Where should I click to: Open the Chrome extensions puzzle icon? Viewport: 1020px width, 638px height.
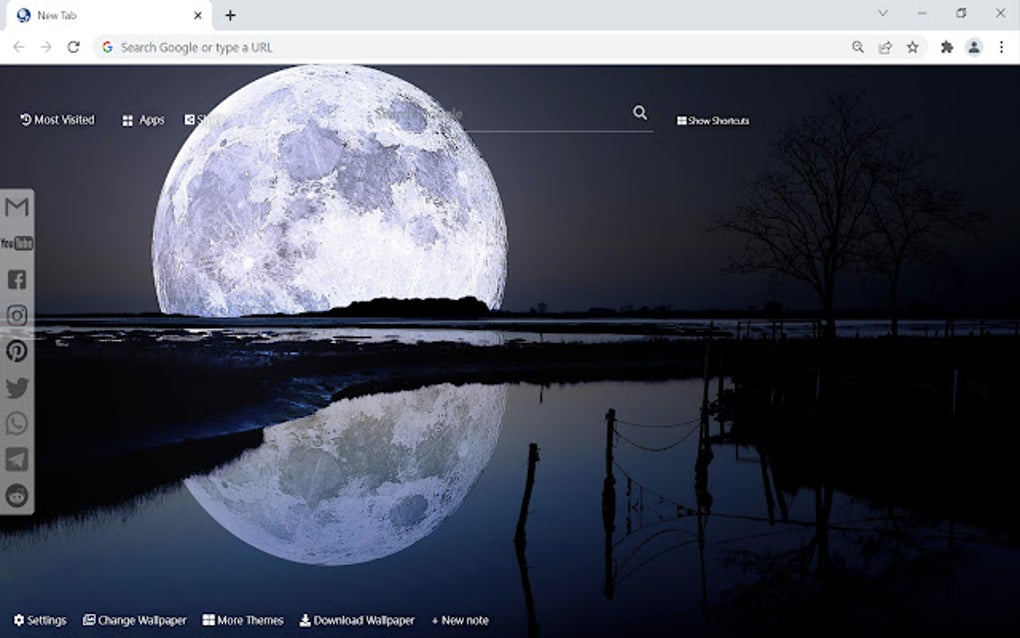(x=946, y=47)
